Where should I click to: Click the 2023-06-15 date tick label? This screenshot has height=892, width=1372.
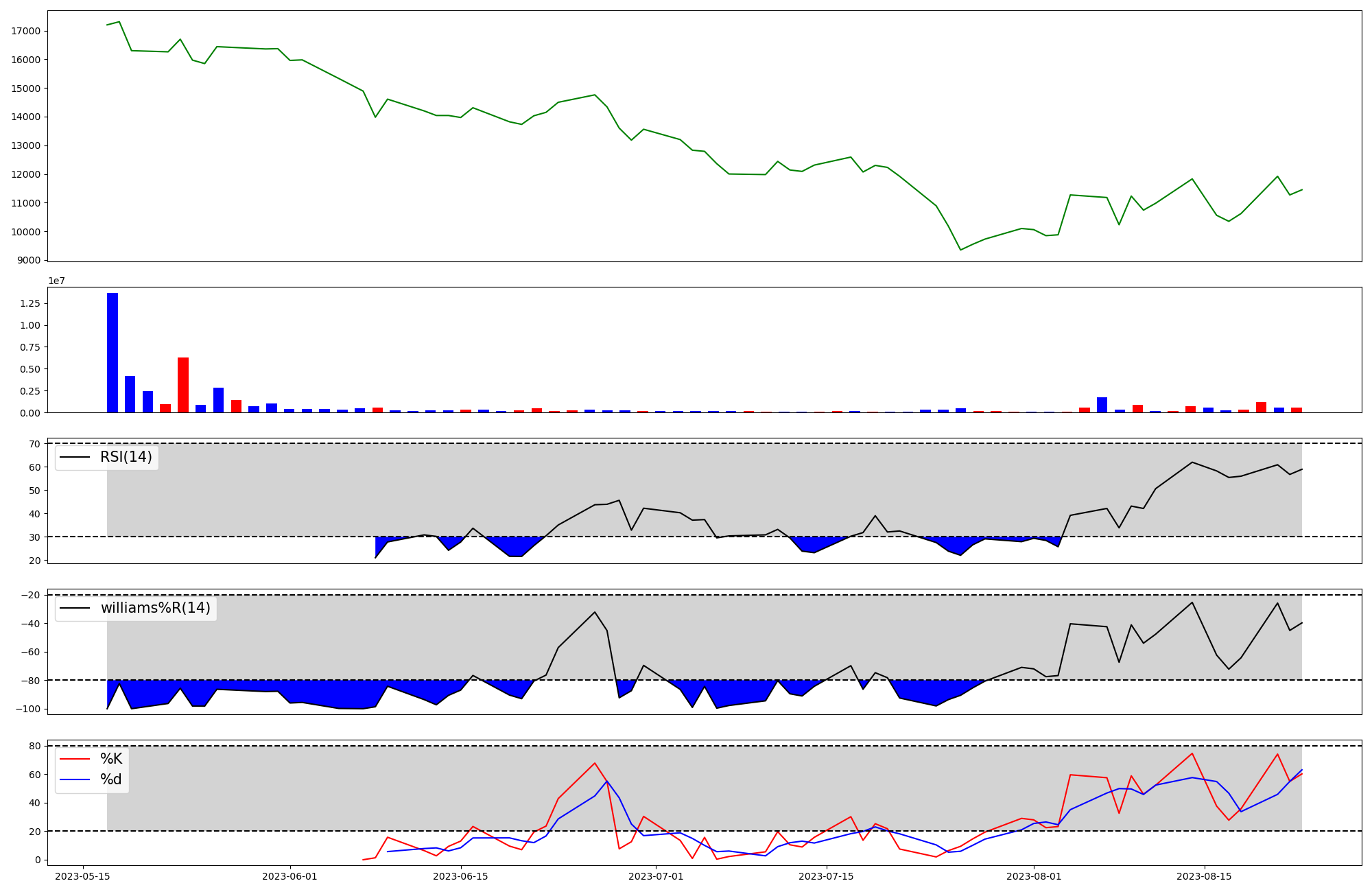click(460, 876)
